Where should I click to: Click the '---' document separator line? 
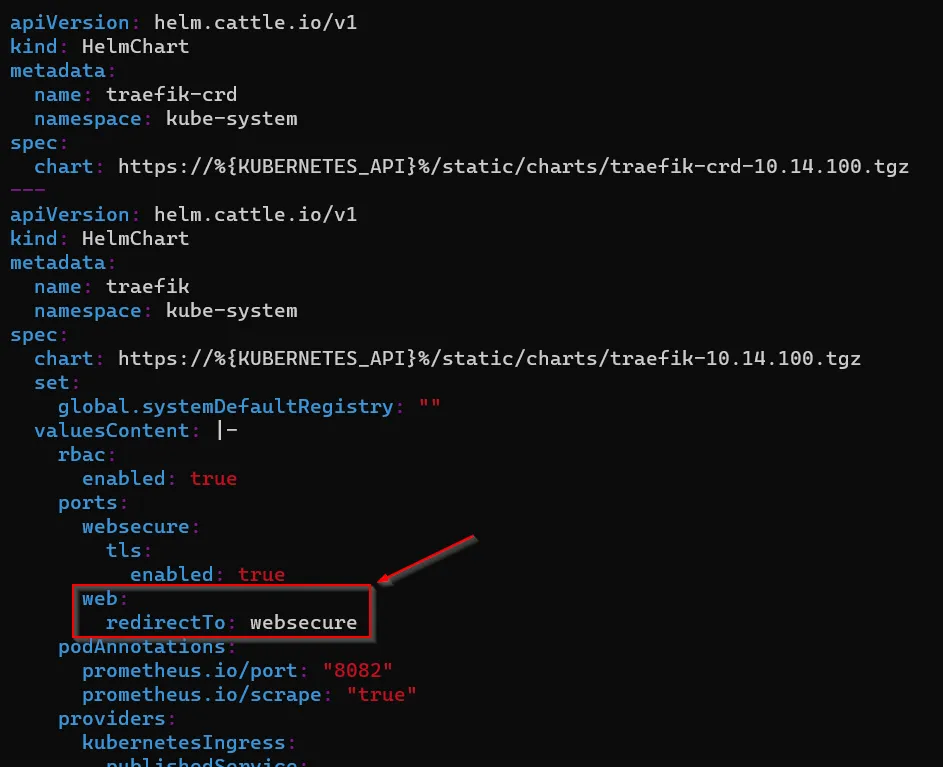(x=28, y=189)
